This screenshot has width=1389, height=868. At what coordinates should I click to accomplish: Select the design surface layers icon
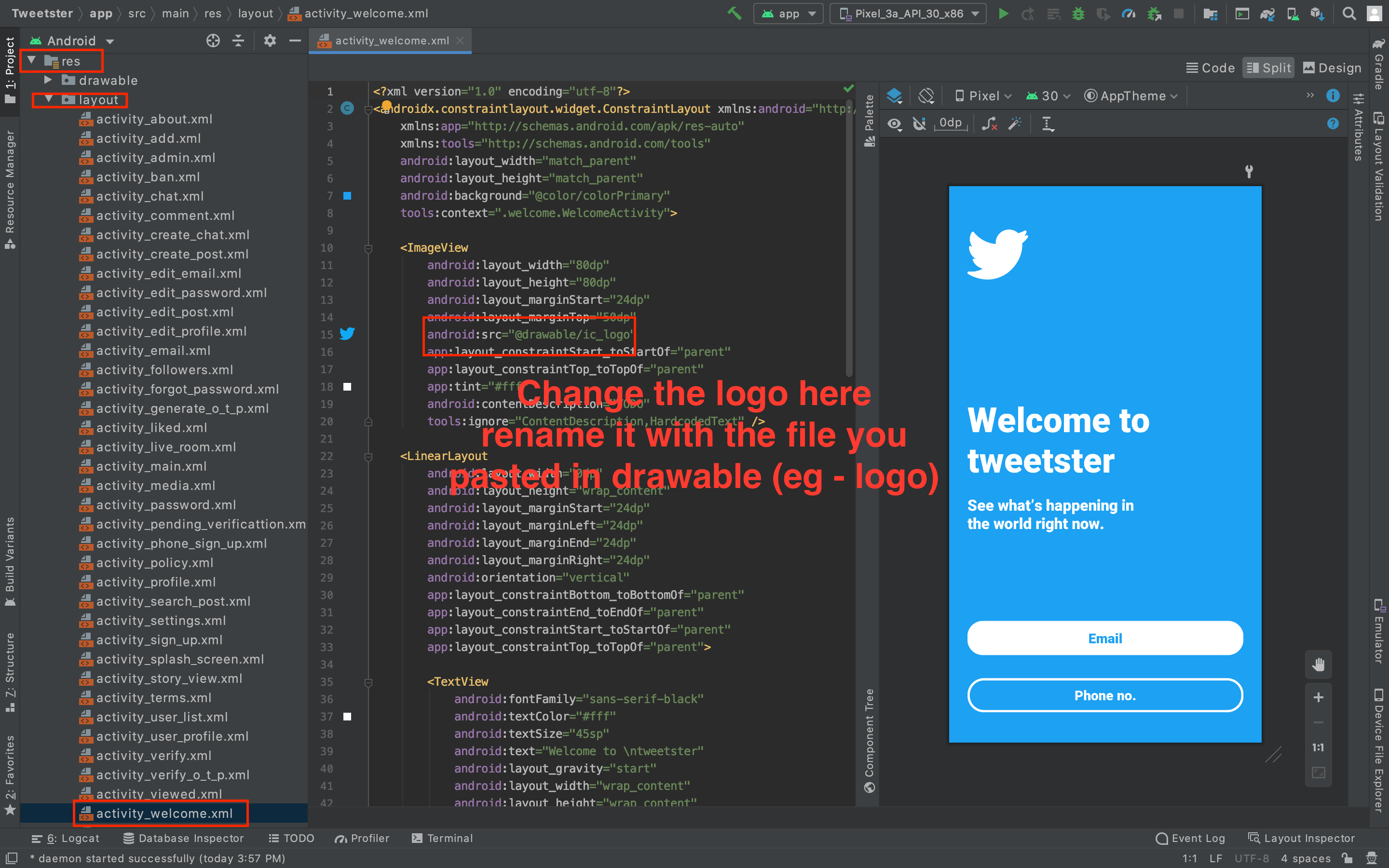click(894, 96)
